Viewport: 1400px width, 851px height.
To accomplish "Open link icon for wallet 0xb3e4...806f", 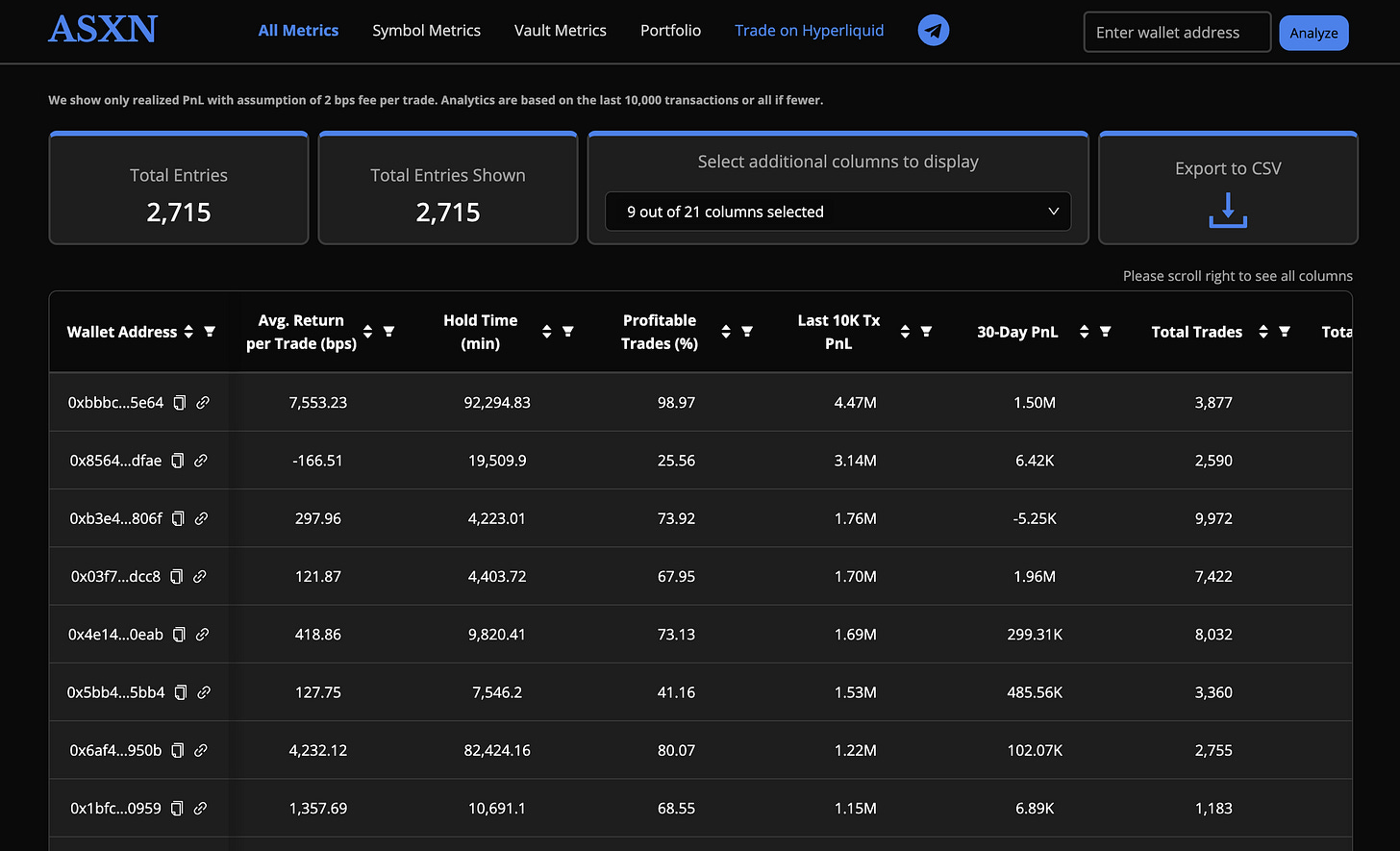I will [201, 518].
